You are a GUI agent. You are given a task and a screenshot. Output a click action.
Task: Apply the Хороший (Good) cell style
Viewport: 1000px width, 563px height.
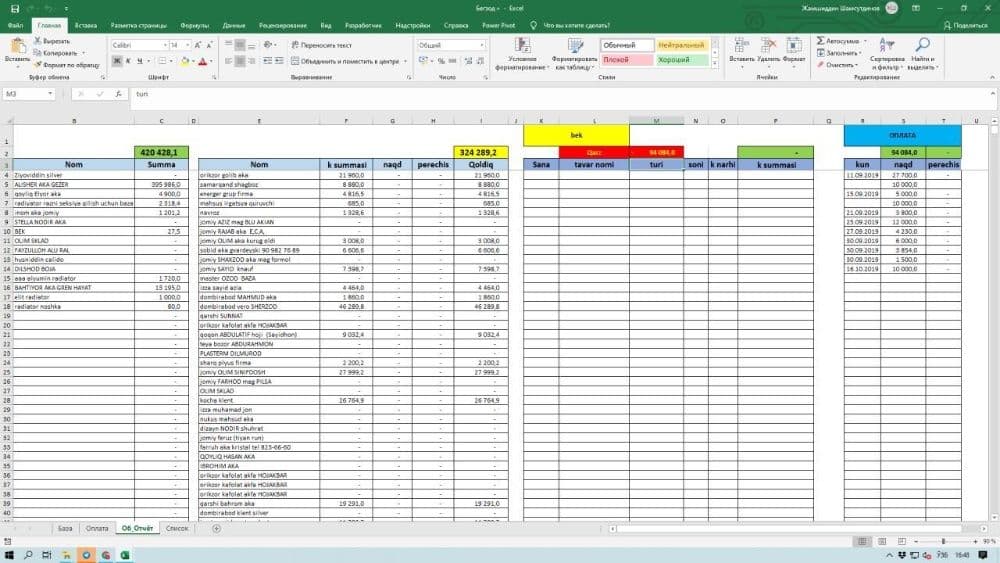682,60
